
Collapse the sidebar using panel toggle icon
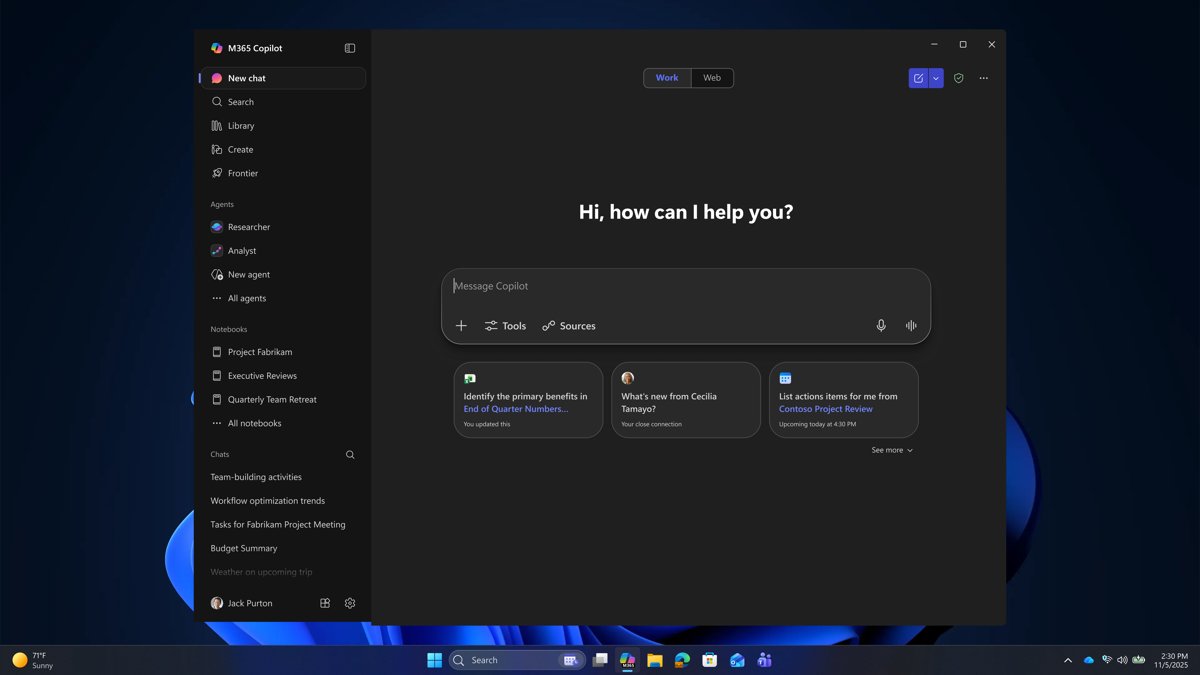(x=350, y=48)
